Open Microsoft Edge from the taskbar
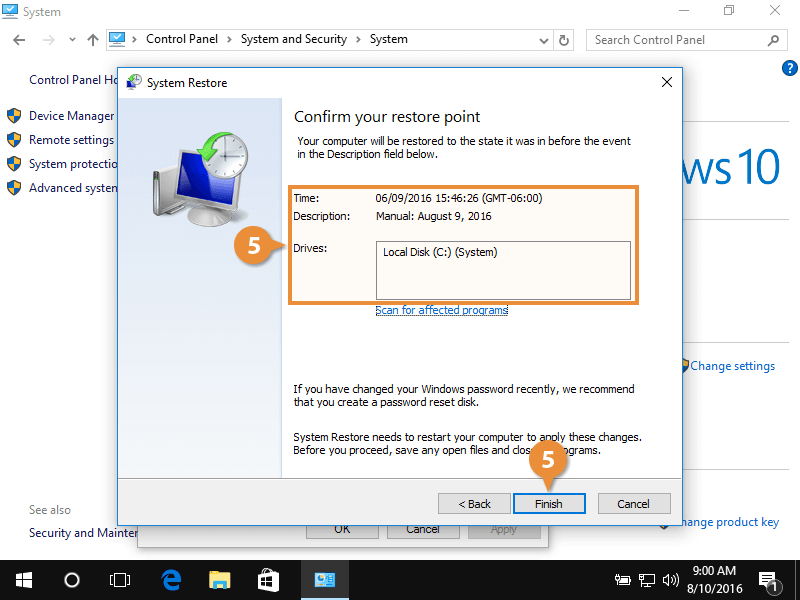The image size is (800, 600). (170, 579)
